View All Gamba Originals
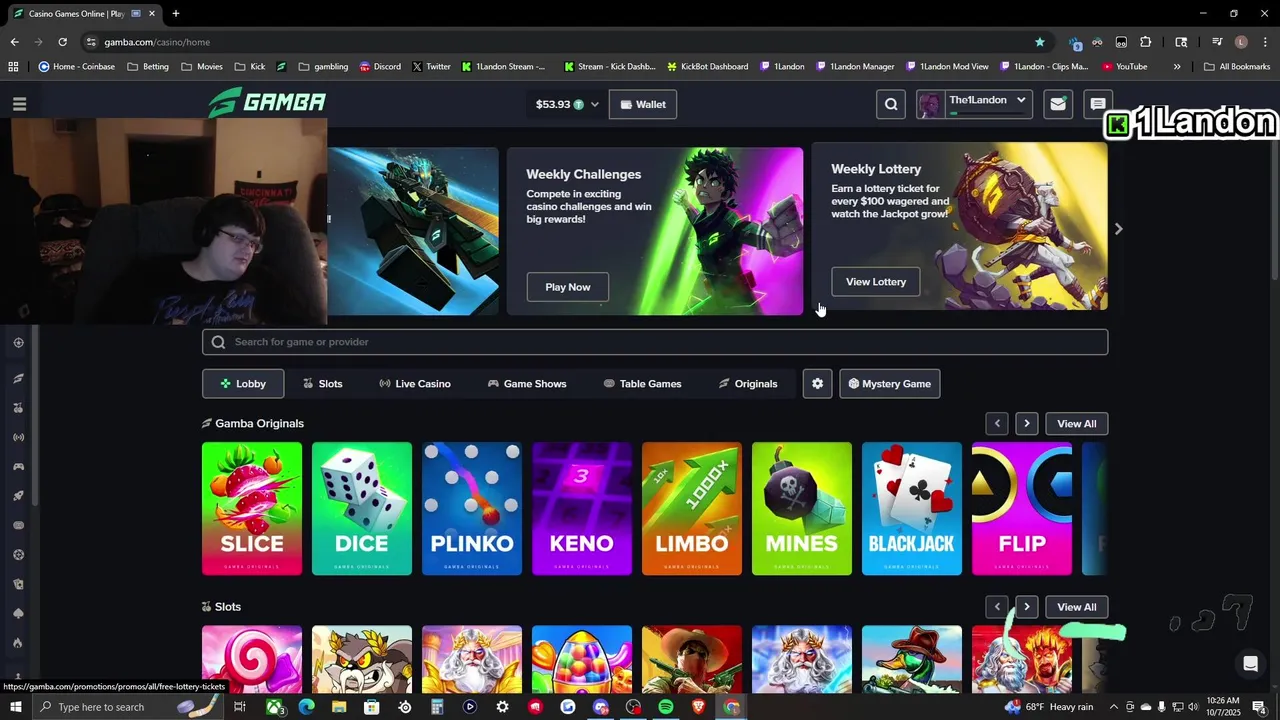 1077,424
